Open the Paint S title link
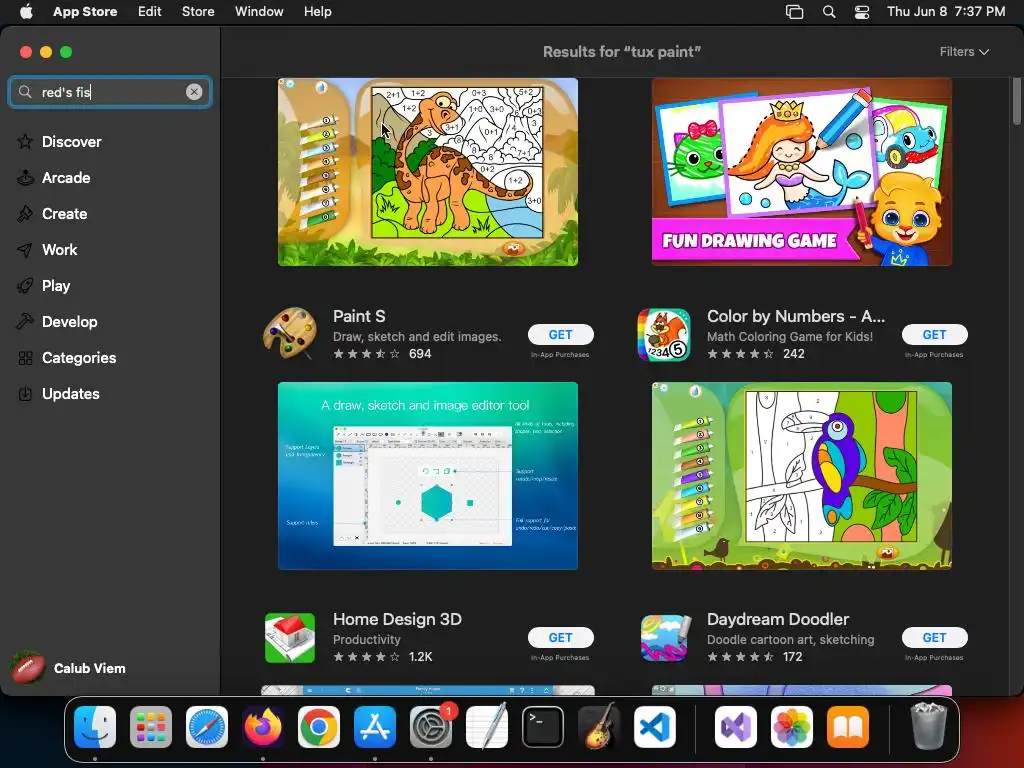The height and width of the screenshot is (768, 1024). (359, 316)
